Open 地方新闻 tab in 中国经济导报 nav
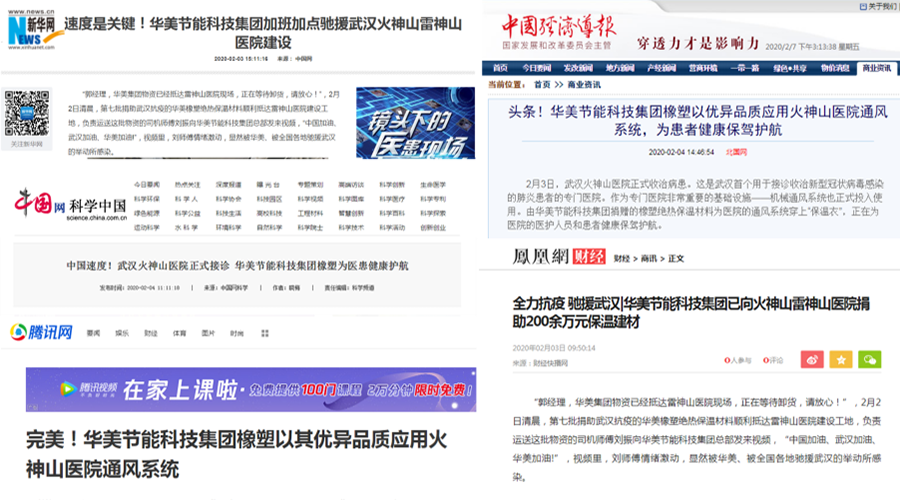 coord(620,68)
